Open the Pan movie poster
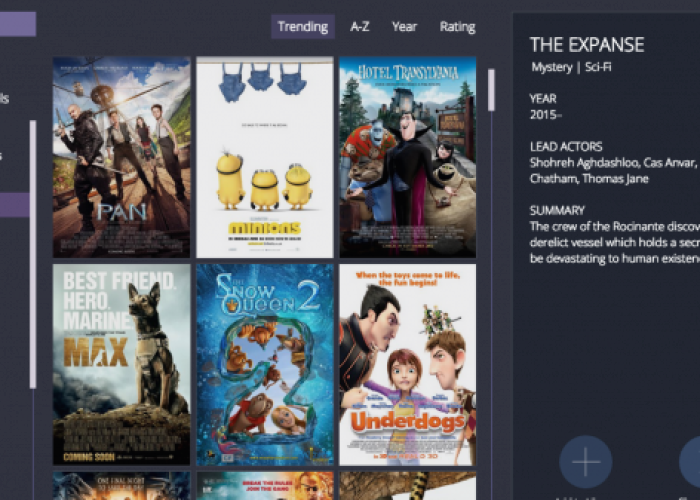The height and width of the screenshot is (500, 700). (x=121, y=157)
